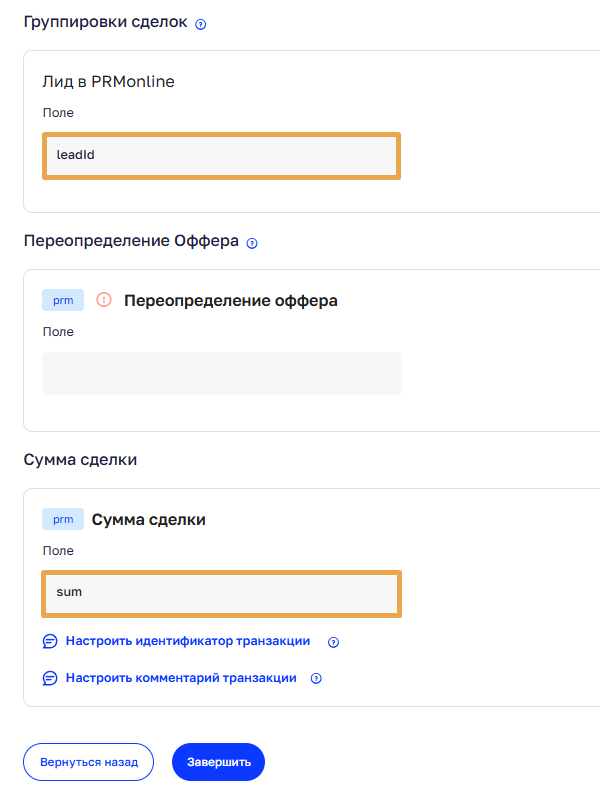
Task: Select the sum field
Action: tap(221, 592)
